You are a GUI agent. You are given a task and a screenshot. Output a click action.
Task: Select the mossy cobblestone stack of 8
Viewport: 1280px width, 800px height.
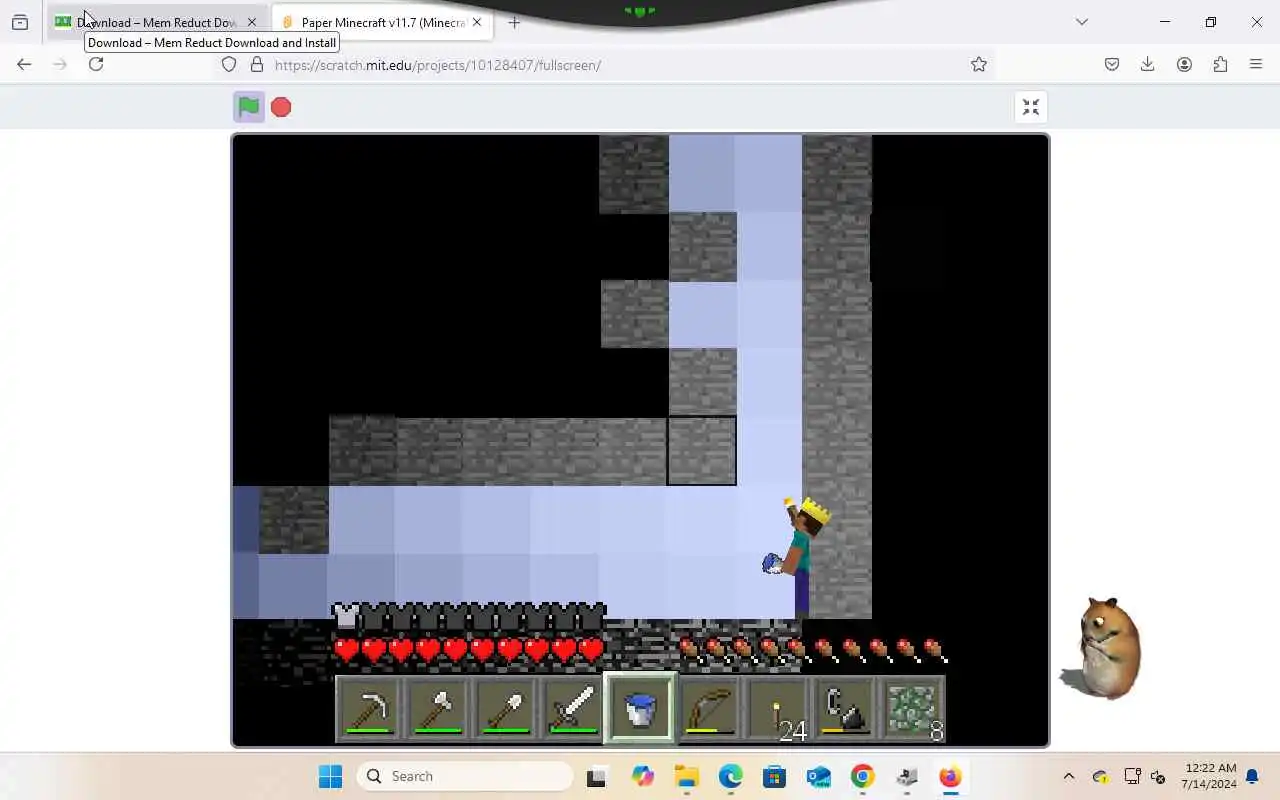[x=913, y=709]
